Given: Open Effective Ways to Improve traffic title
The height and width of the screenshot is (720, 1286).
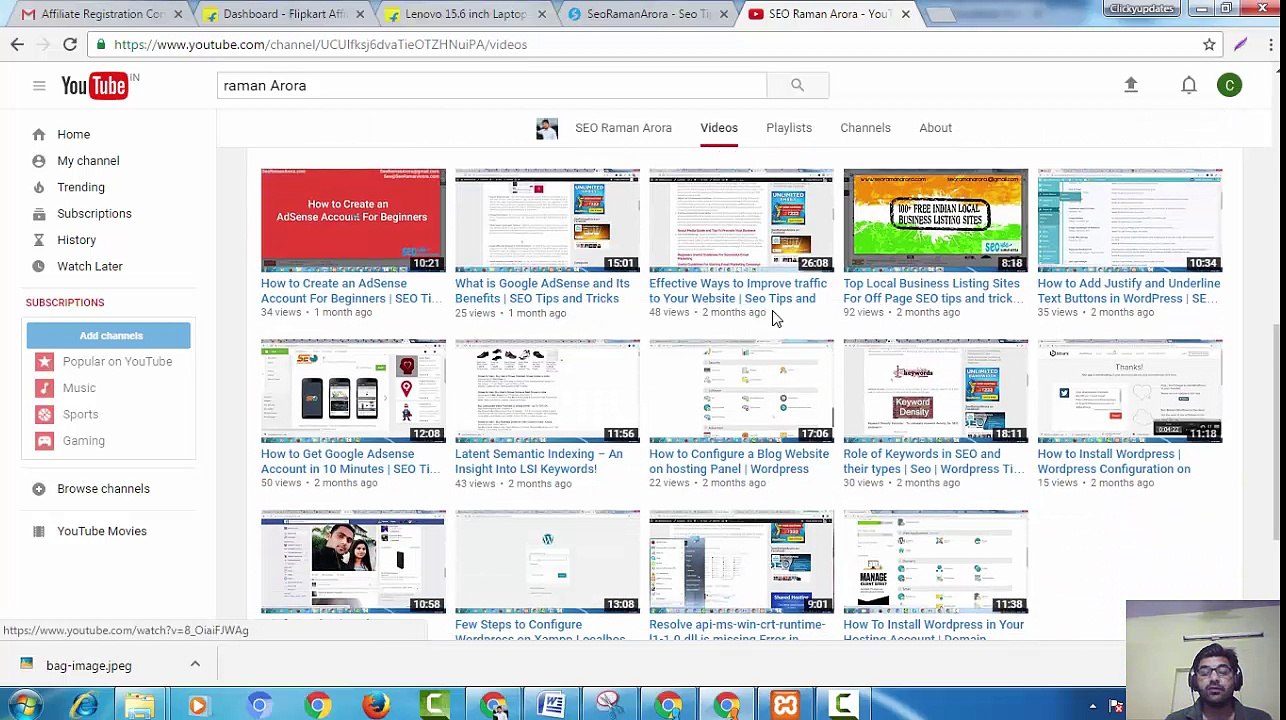Looking at the screenshot, I should 738,291.
